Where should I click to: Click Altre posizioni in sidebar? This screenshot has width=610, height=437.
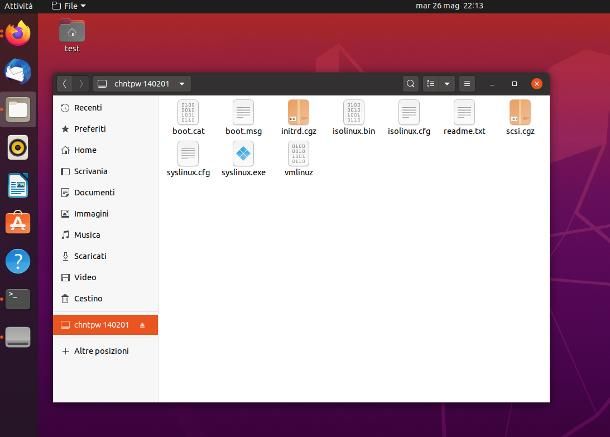click(x=106, y=351)
